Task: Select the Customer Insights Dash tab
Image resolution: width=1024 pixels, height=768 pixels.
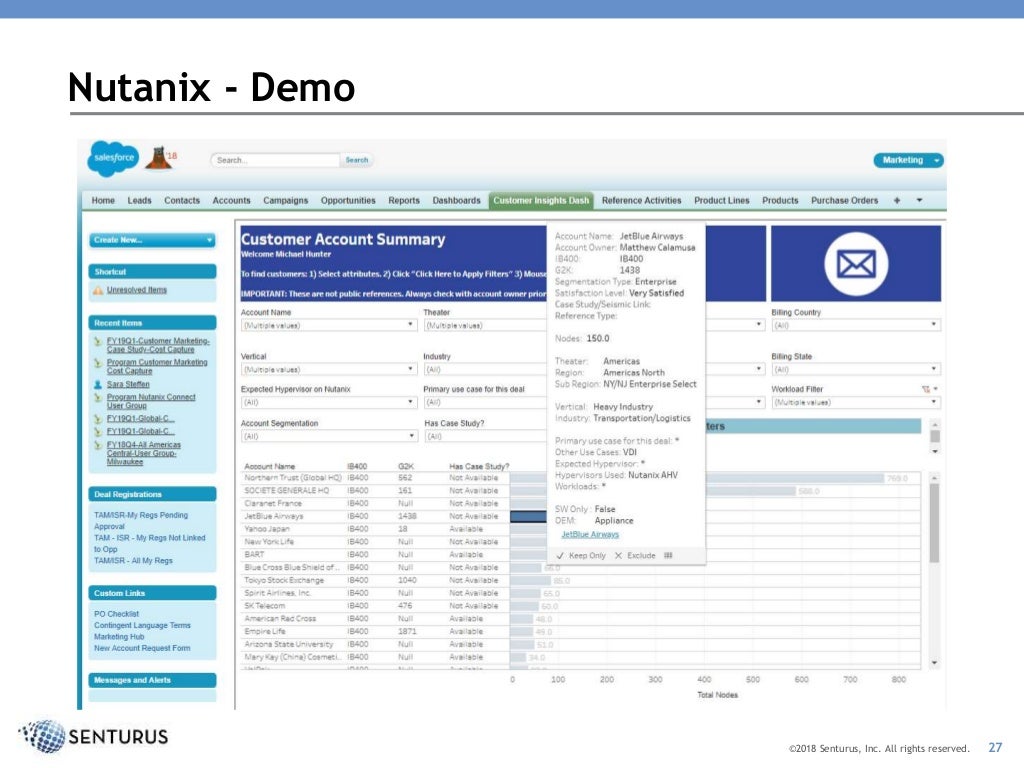Action: coord(541,200)
